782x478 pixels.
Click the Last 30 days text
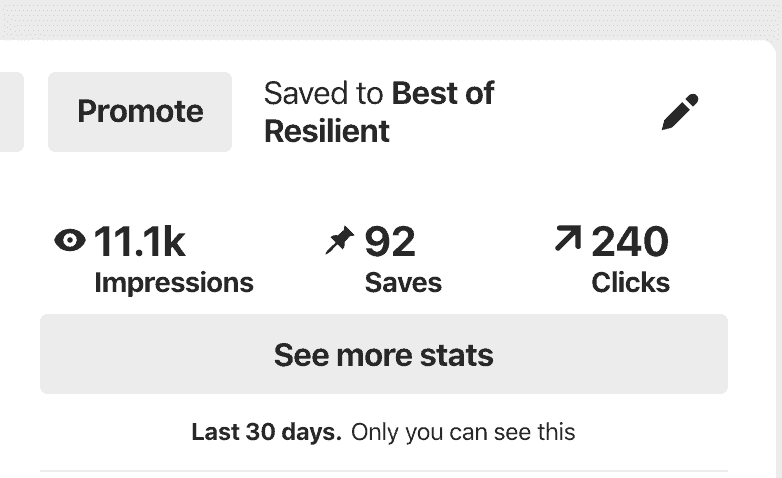[266, 433]
